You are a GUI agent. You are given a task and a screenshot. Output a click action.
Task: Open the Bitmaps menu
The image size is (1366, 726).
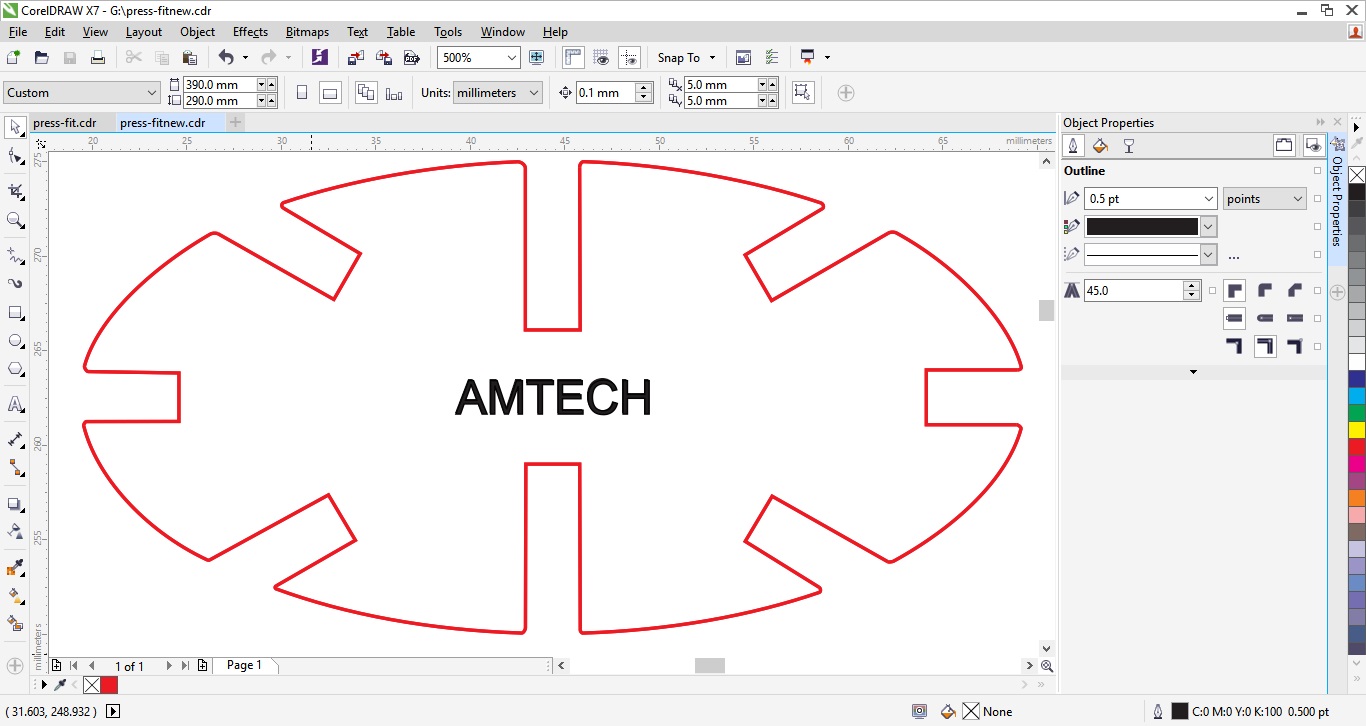pos(307,31)
